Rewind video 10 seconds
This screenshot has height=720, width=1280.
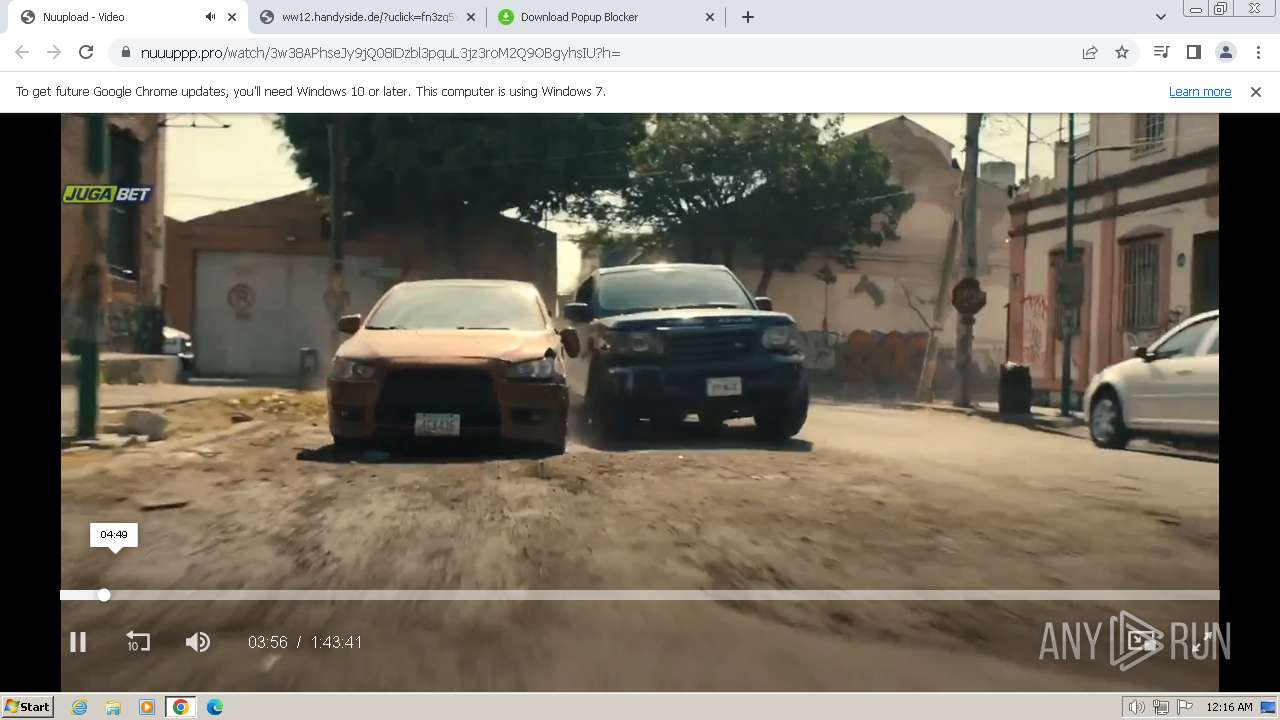(x=137, y=642)
